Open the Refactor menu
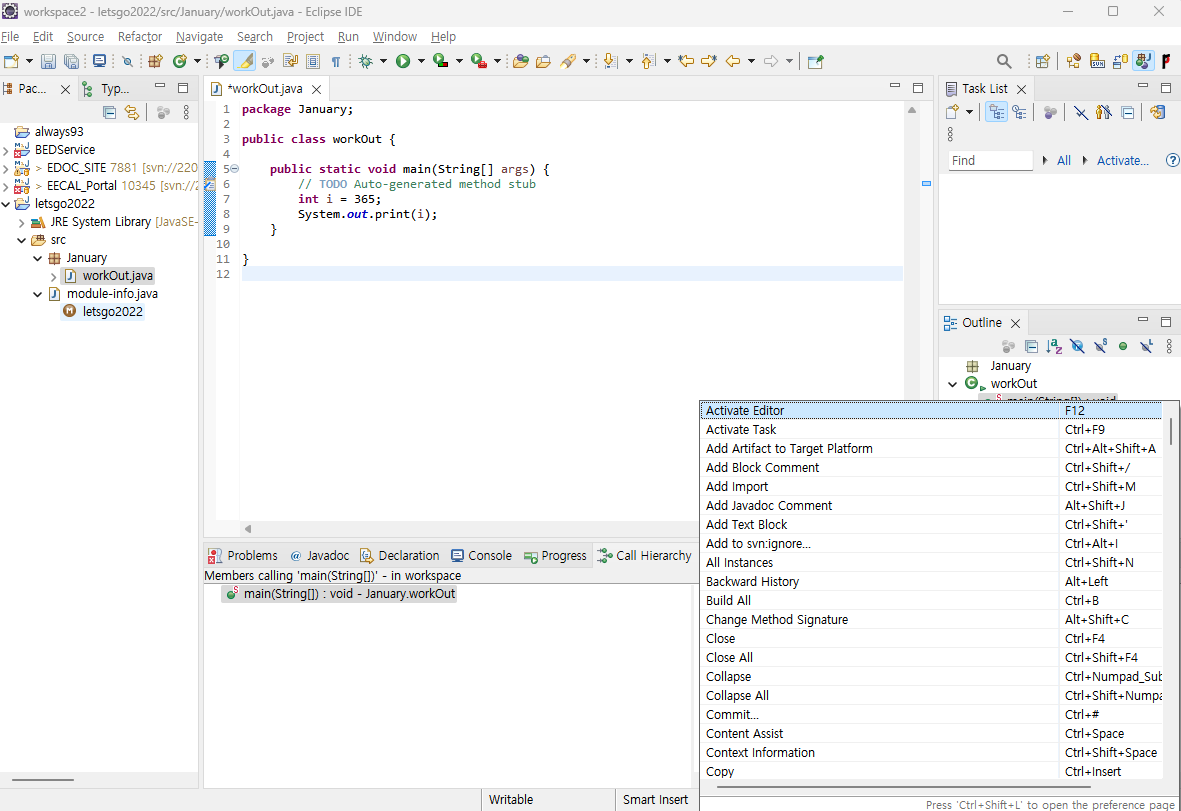 click(x=139, y=36)
